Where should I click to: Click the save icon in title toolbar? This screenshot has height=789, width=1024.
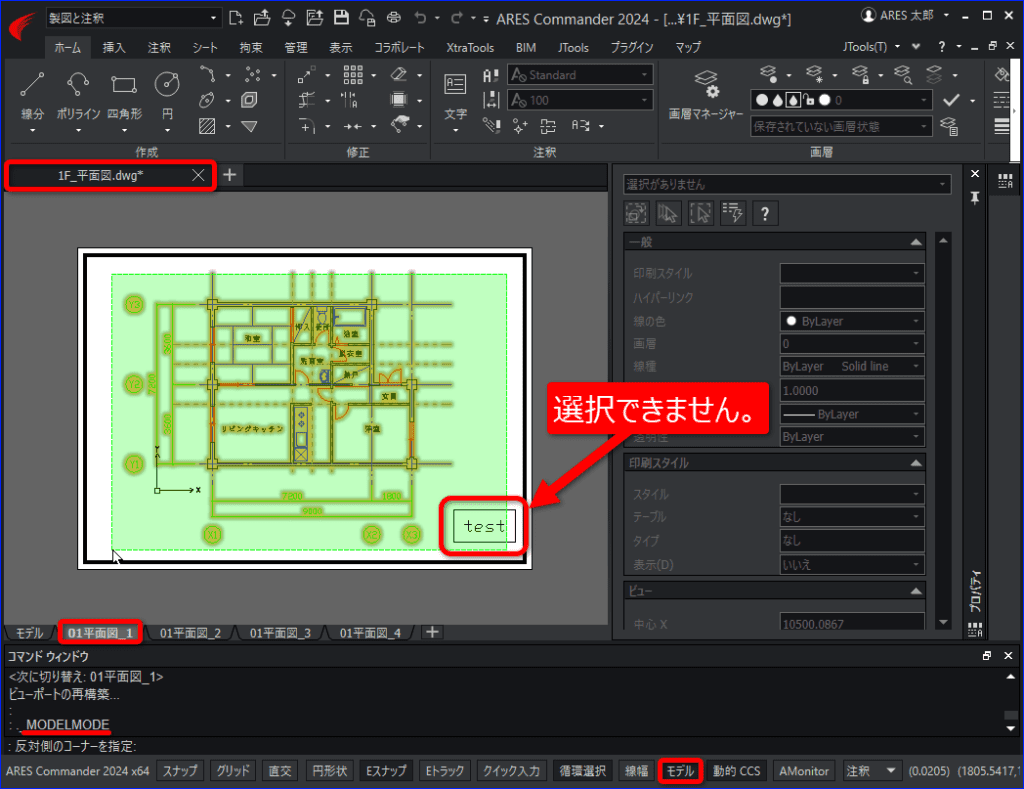tap(341, 18)
